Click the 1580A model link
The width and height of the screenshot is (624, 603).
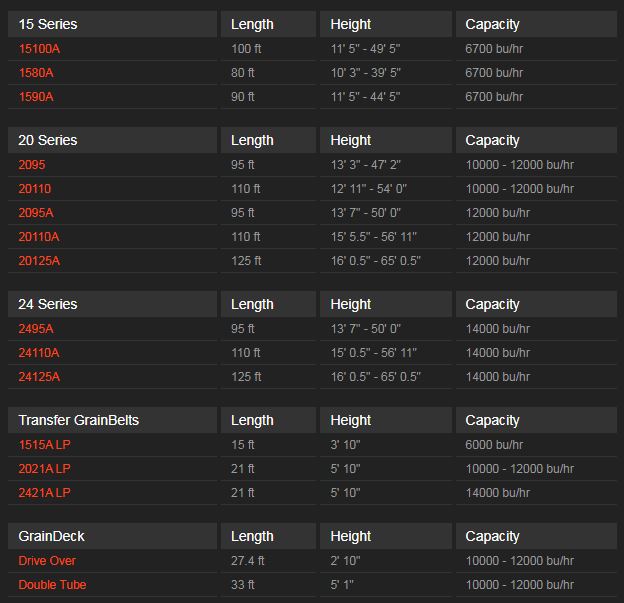[x=36, y=73]
